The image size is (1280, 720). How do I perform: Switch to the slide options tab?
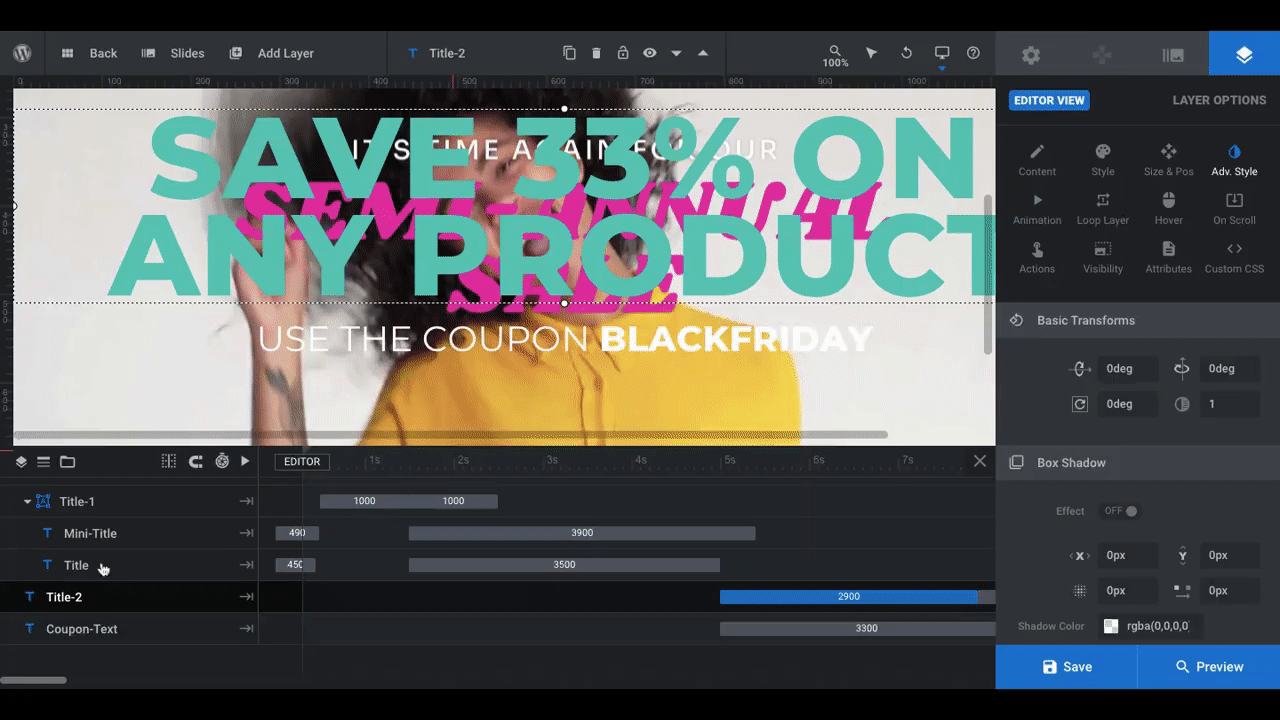[1173, 55]
